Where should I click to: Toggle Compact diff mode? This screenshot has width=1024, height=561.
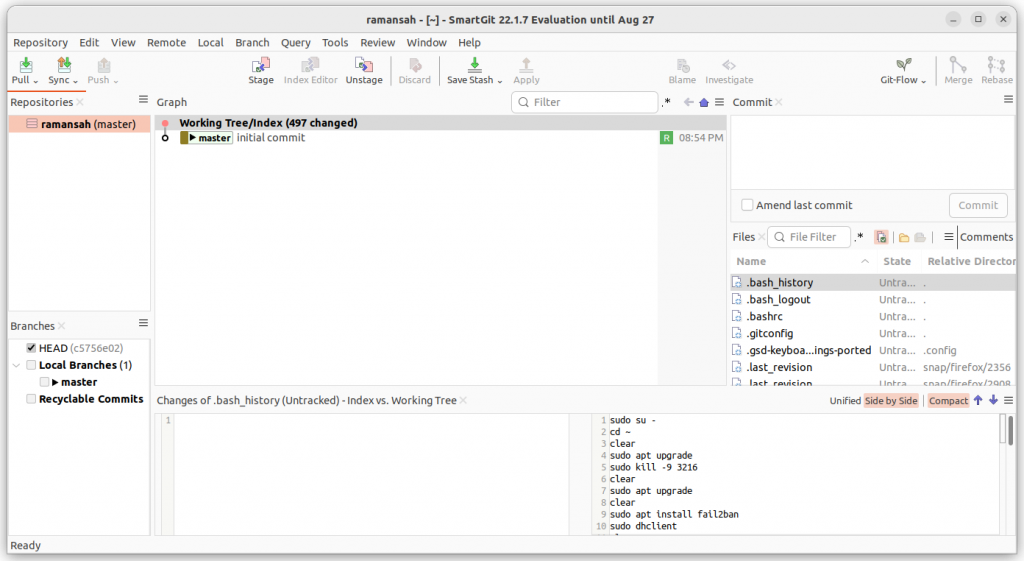948,401
